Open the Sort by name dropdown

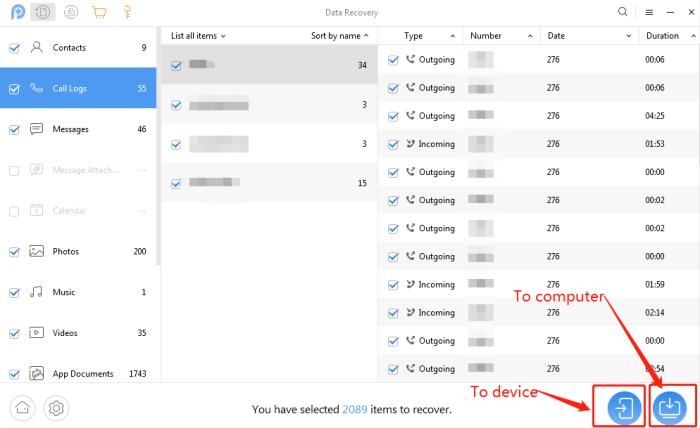(x=339, y=35)
